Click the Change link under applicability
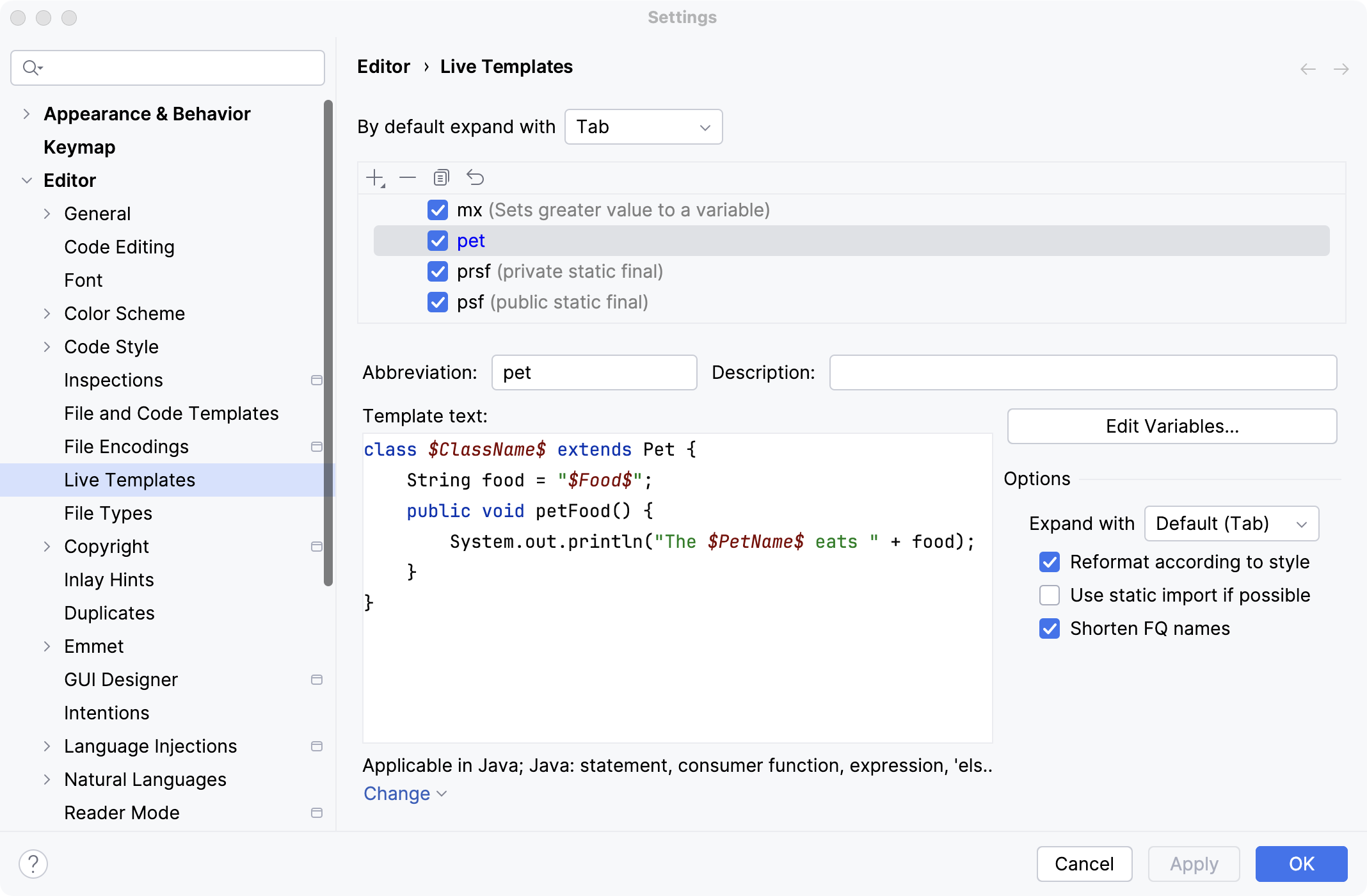This screenshot has height=896, width=1367. [x=397, y=794]
